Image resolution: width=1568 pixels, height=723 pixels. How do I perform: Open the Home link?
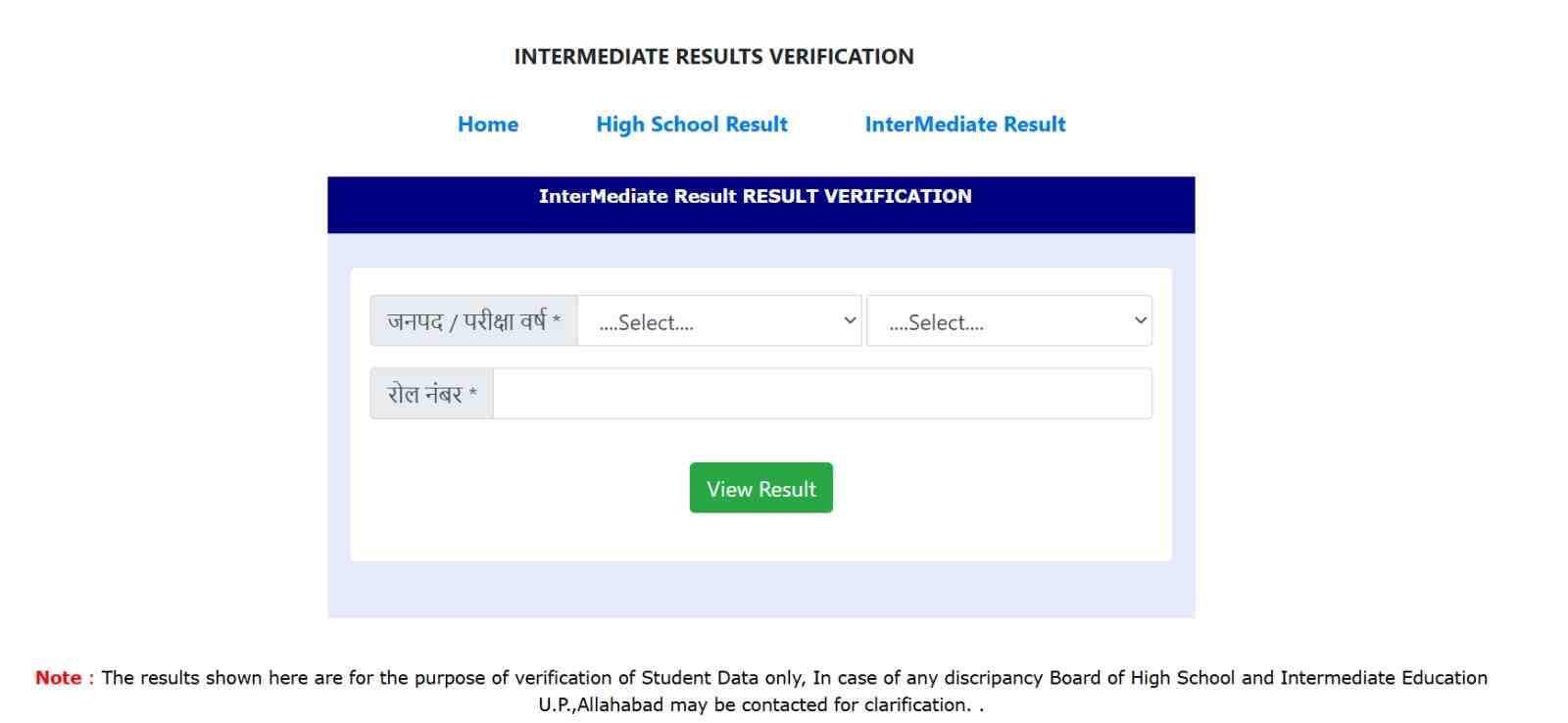click(487, 124)
